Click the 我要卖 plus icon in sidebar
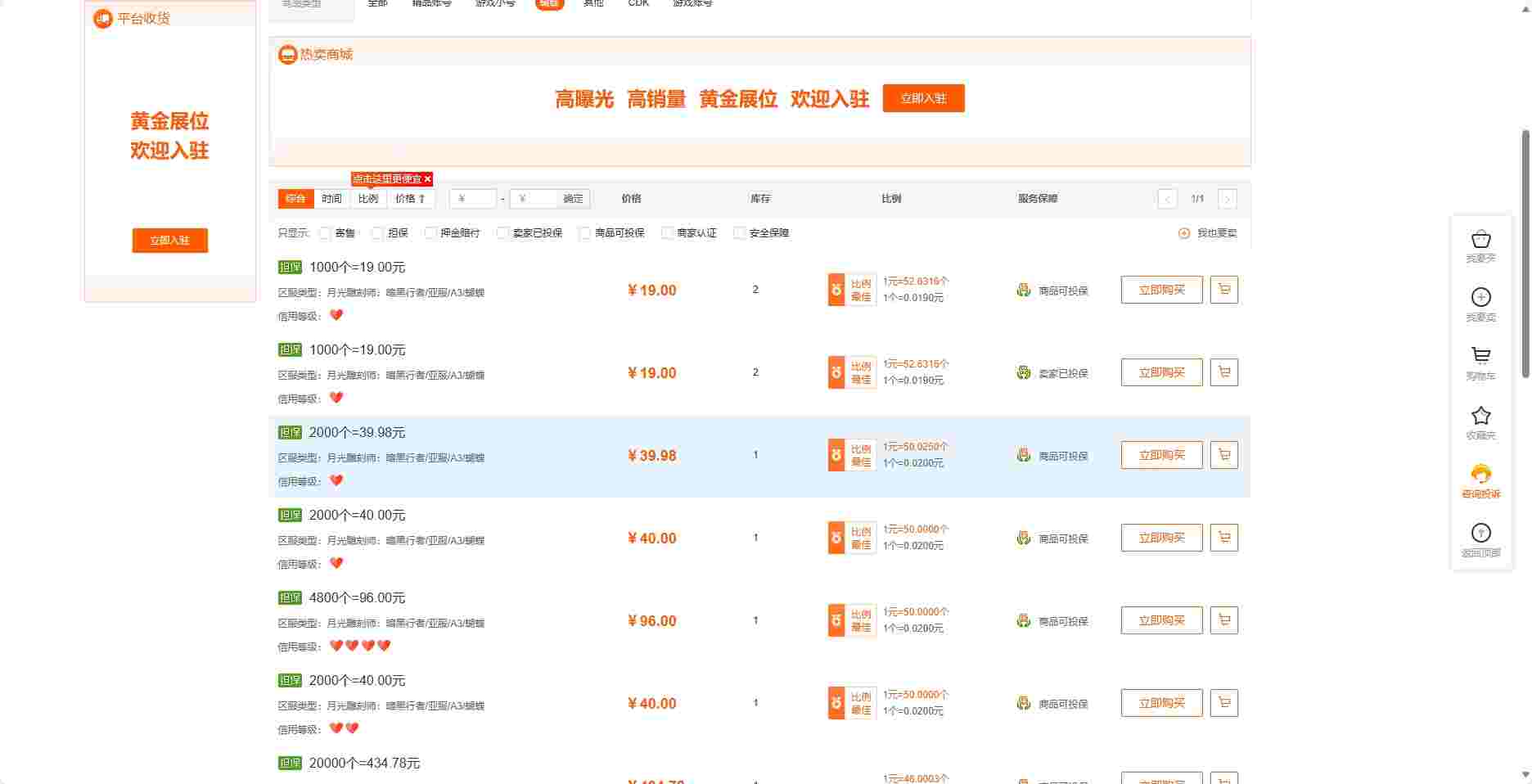Screen dimensions: 1532x784 pyautogui.click(x=1480, y=297)
